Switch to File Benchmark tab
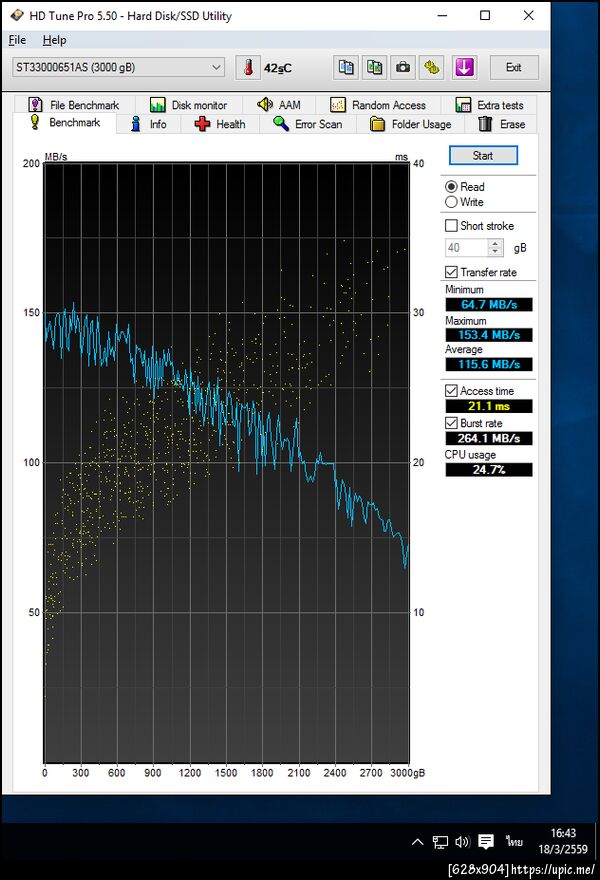Viewport: 600px width, 880px height. pyautogui.click(x=74, y=105)
